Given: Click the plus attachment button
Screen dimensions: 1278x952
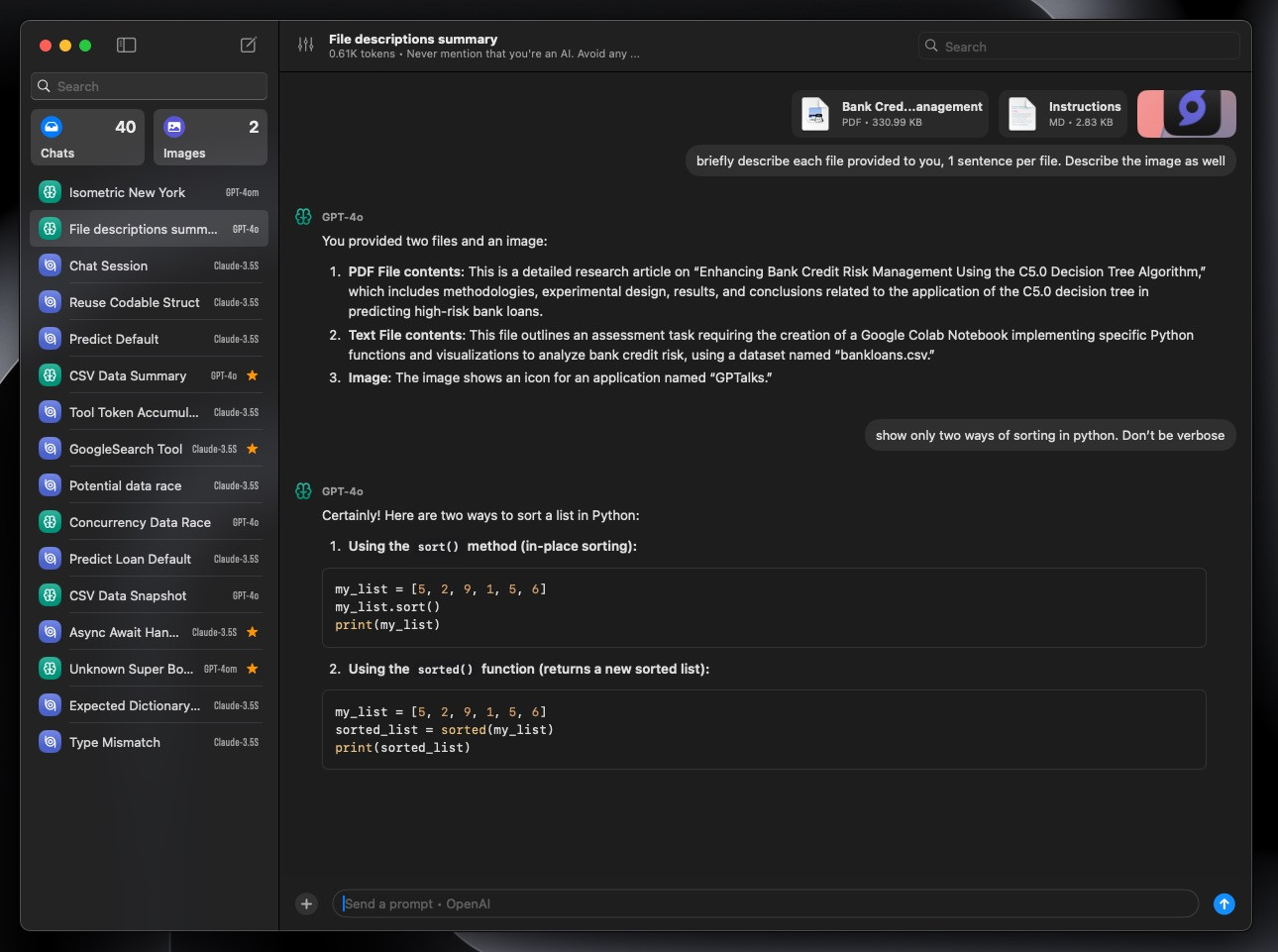Looking at the screenshot, I should pos(306,903).
